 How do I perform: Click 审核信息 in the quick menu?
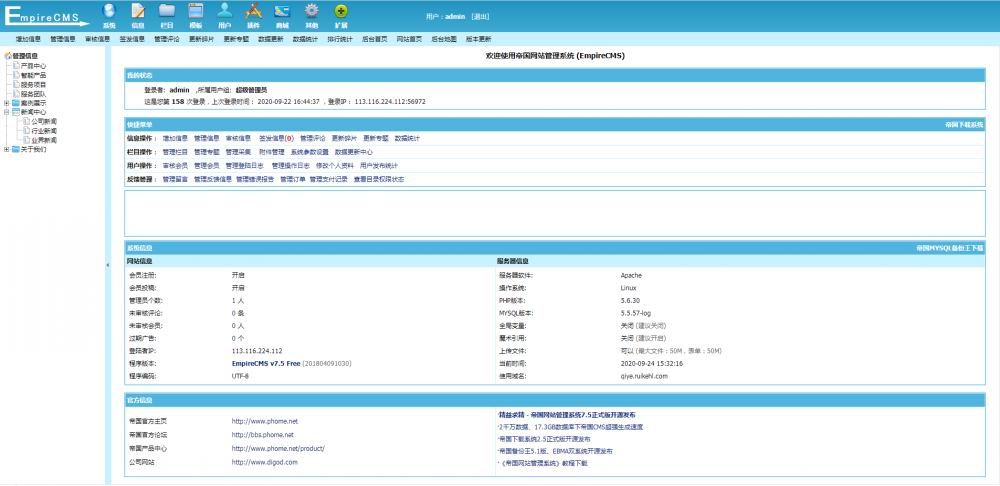[239, 138]
